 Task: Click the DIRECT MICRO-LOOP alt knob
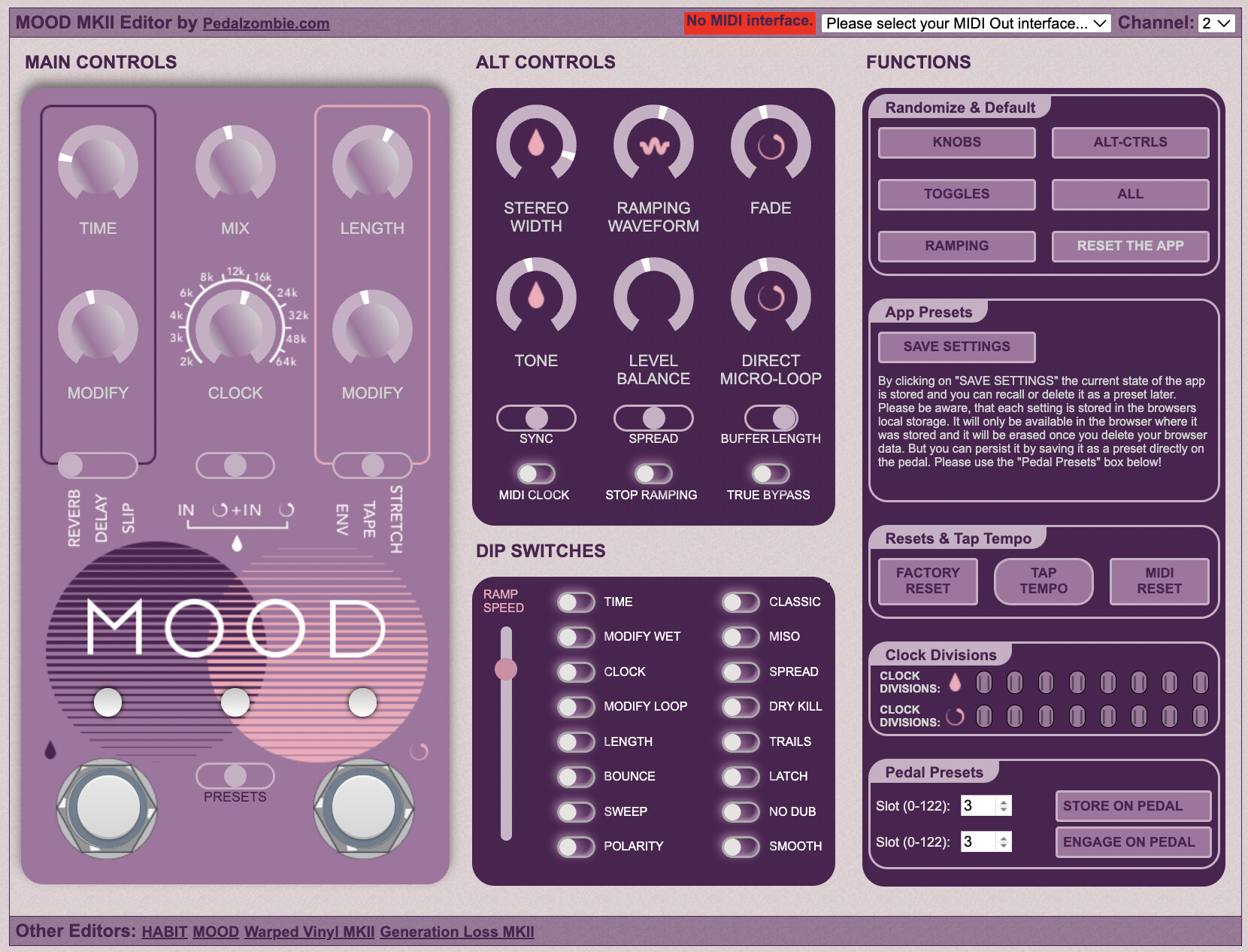pos(771,297)
